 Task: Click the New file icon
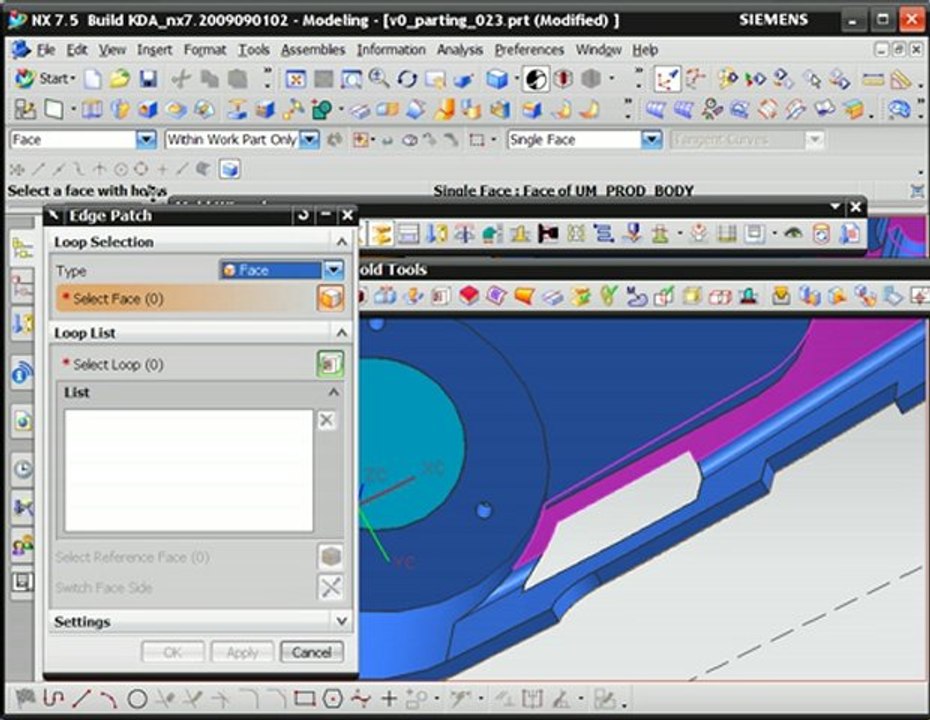(93, 78)
